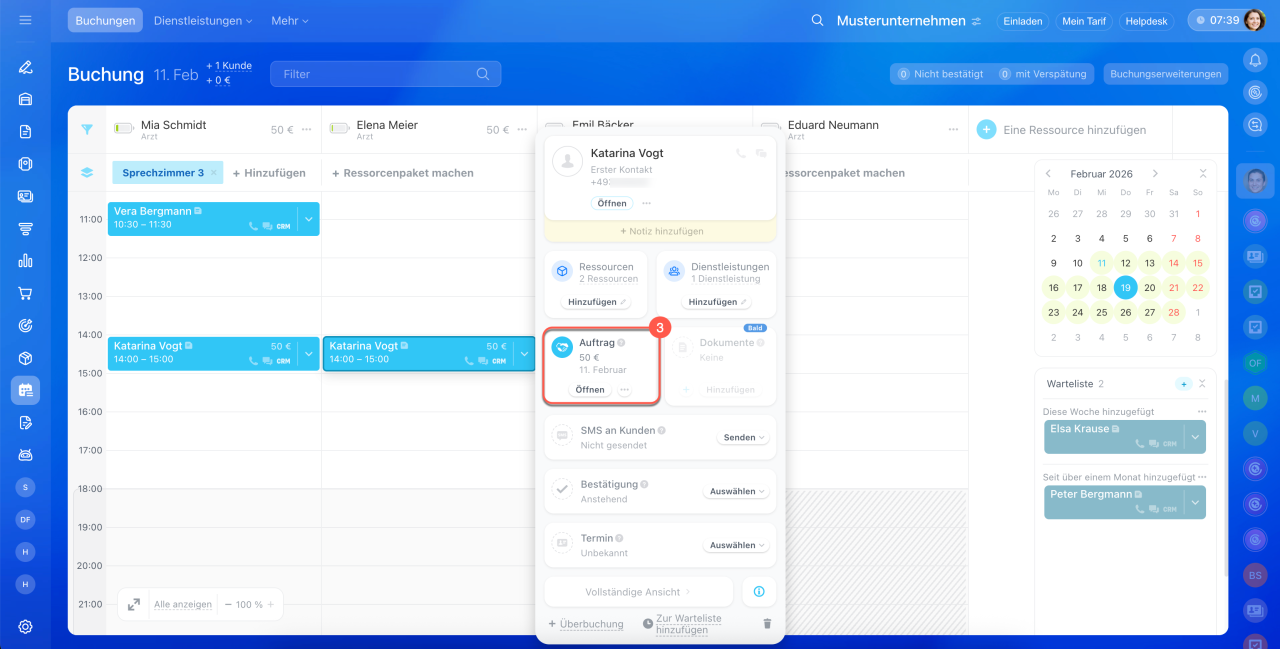Open the bar chart analytics sidebar icon
This screenshot has height=649, width=1280.
coord(25,261)
